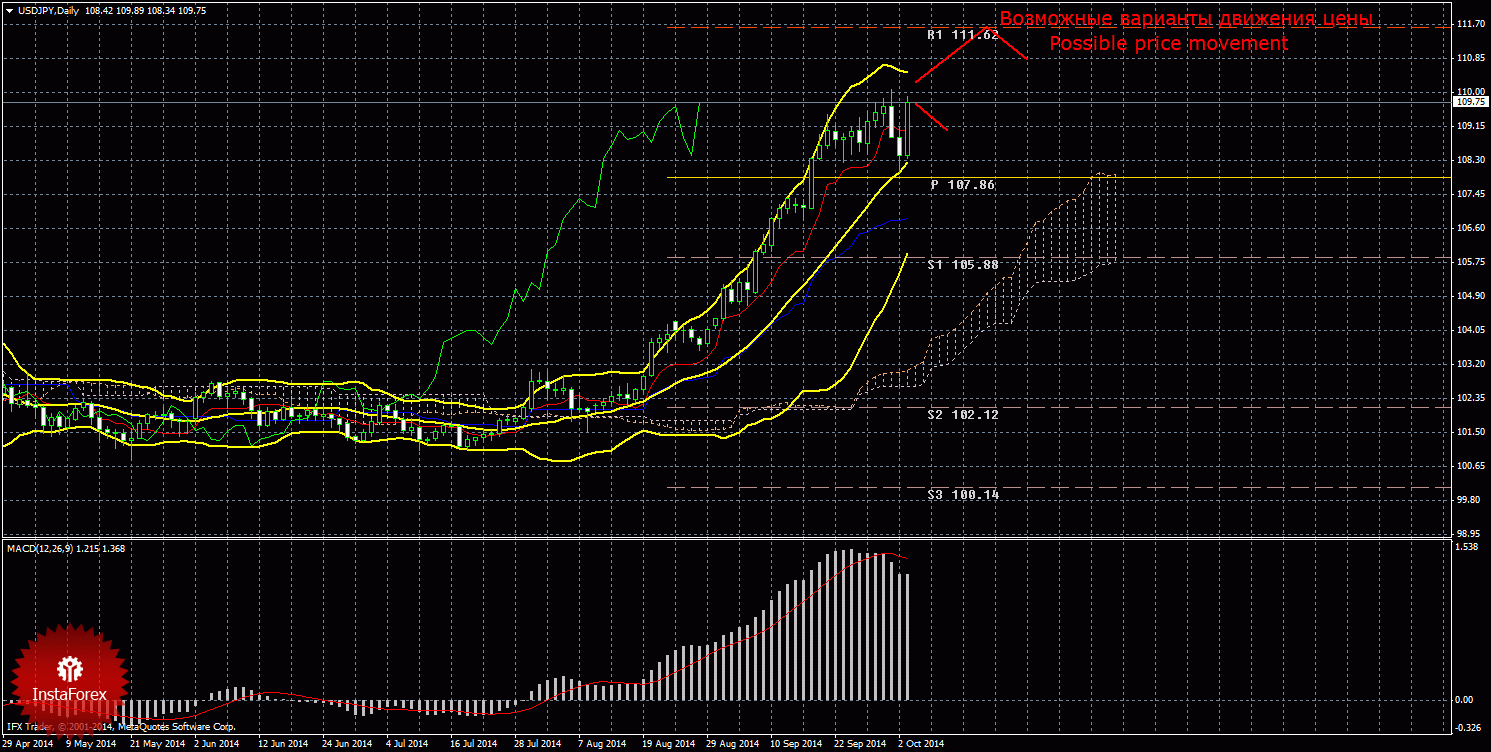The width and height of the screenshot is (1491, 752).
Task: Click the USDJPY,Daily chart title
Action: tap(50, 10)
